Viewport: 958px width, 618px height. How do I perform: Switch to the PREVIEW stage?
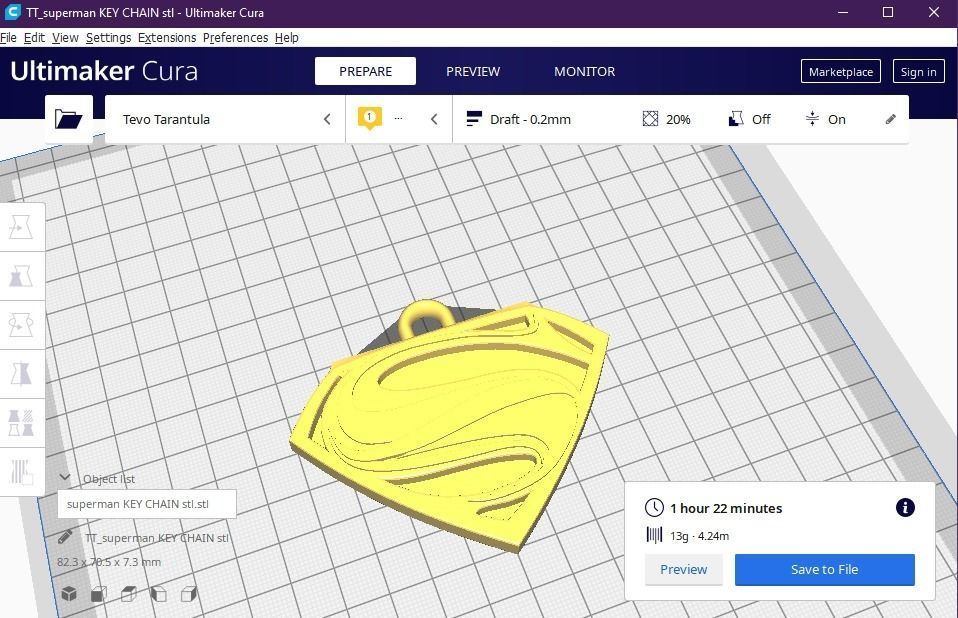(473, 71)
